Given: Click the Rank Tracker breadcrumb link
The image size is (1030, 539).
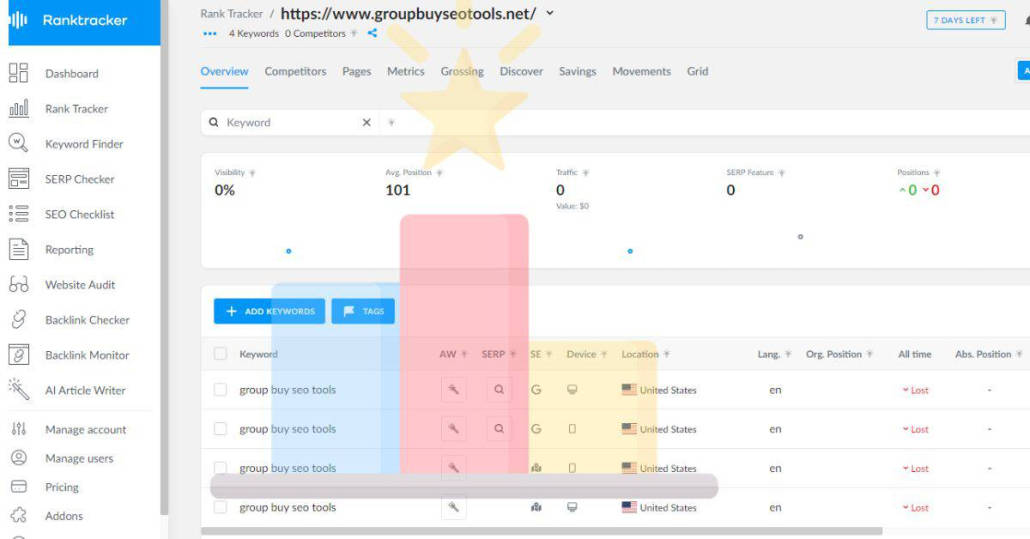Looking at the screenshot, I should pos(231,14).
